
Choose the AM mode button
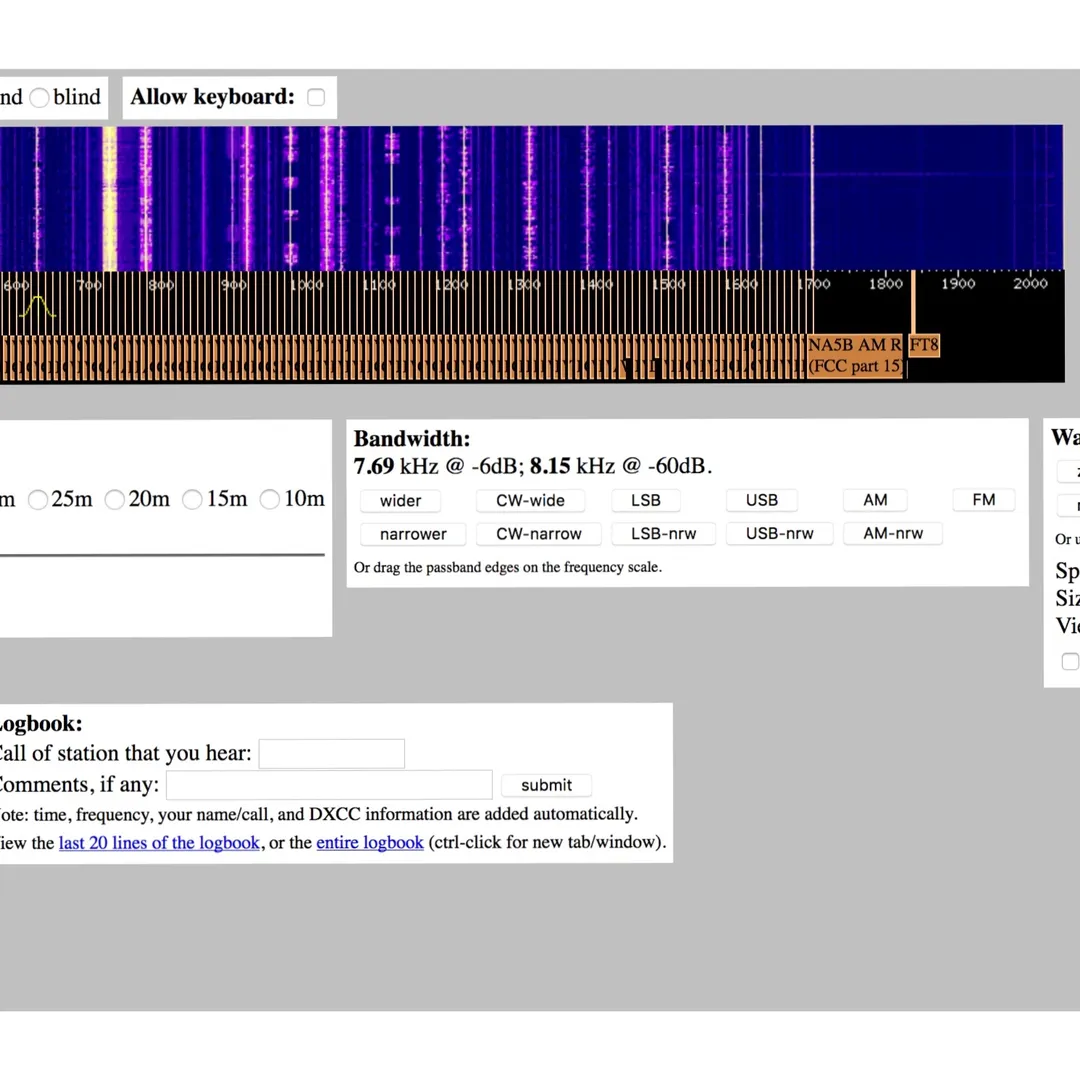coord(875,500)
